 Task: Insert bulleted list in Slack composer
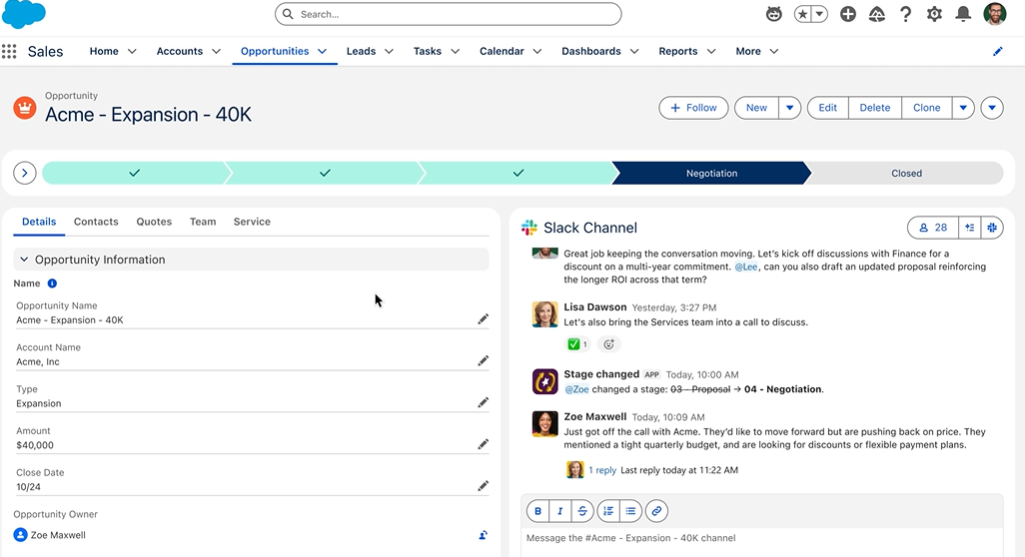coord(630,511)
